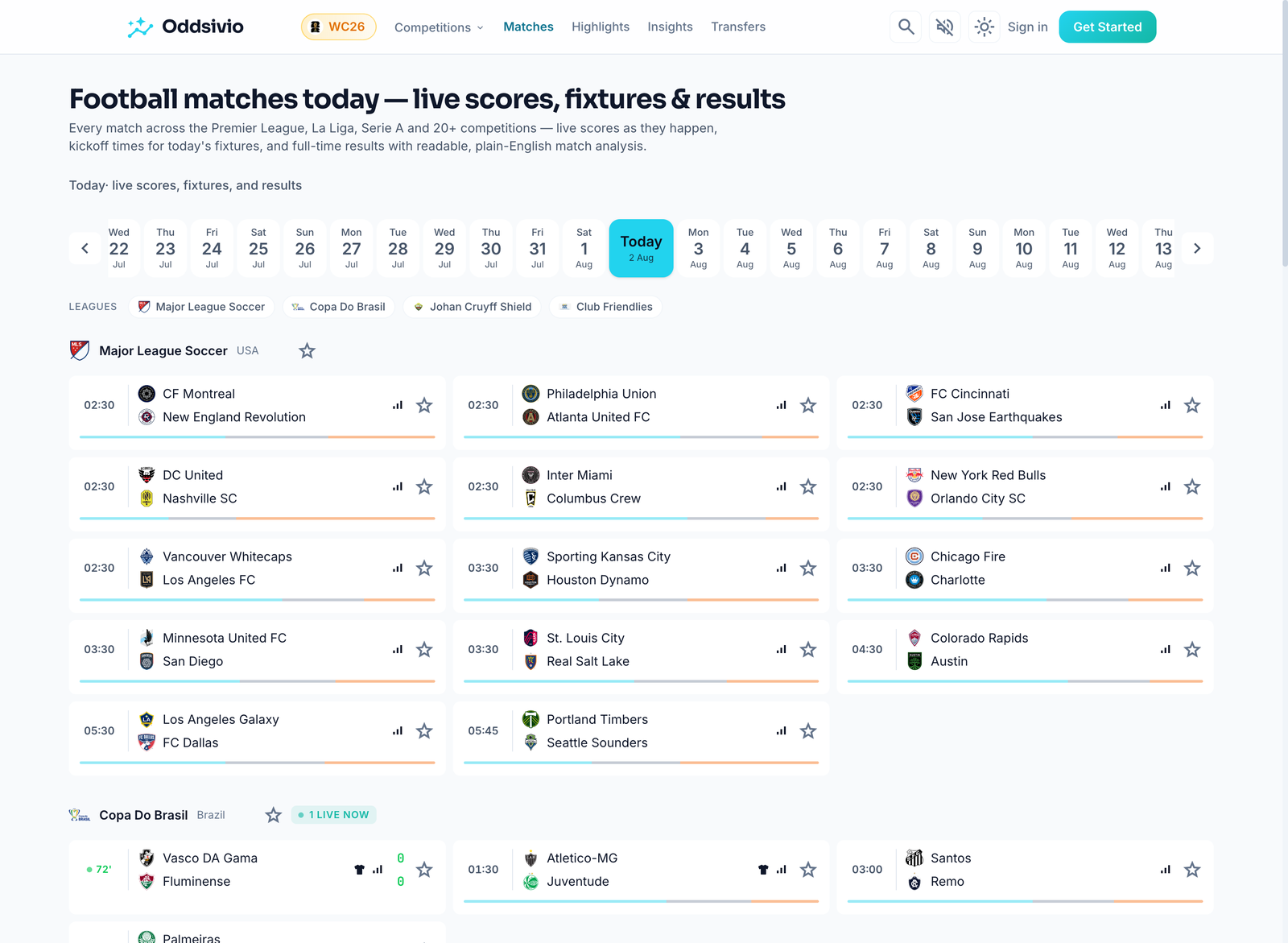Open stats icon for Colorado Rapids match
The width and height of the screenshot is (1288, 943).
tap(1166, 649)
